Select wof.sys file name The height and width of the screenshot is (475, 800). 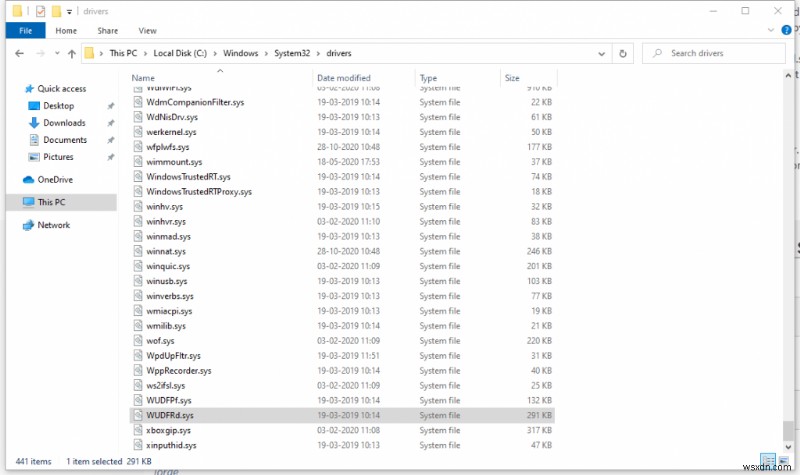click(160, 341)
